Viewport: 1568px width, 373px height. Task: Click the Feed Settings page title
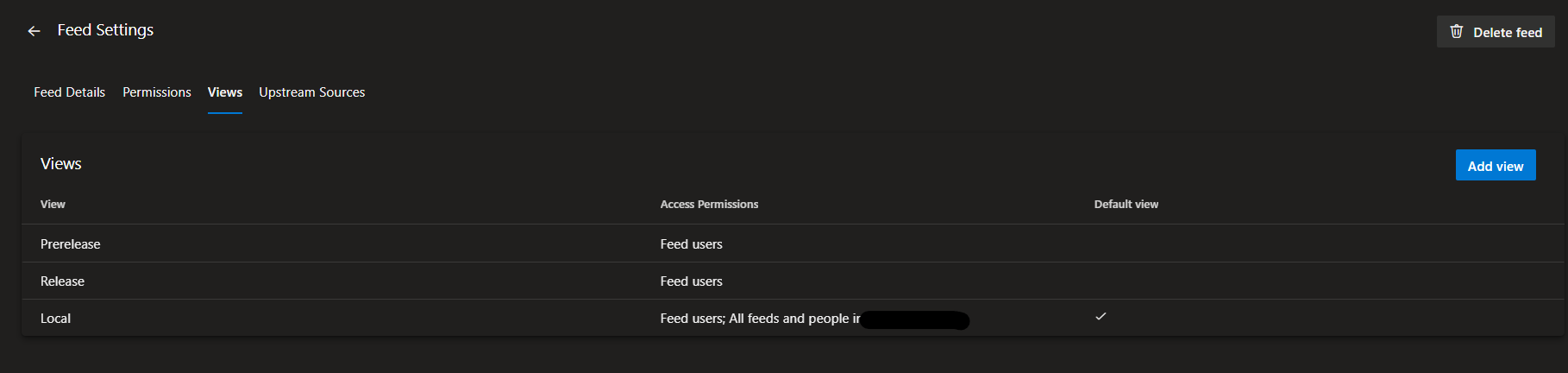tap(105, 30)
